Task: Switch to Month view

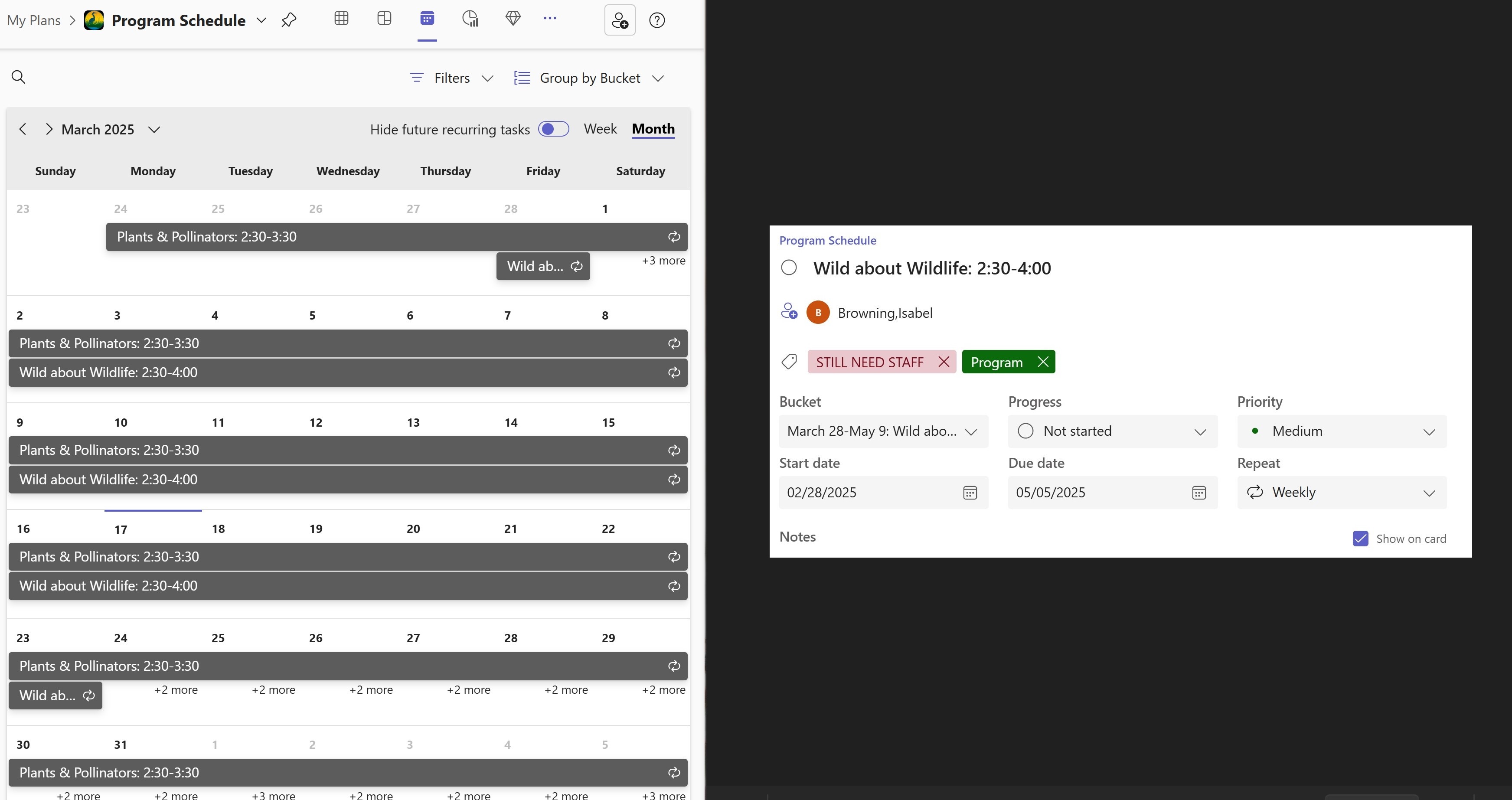Action: (x=653, y=128)
